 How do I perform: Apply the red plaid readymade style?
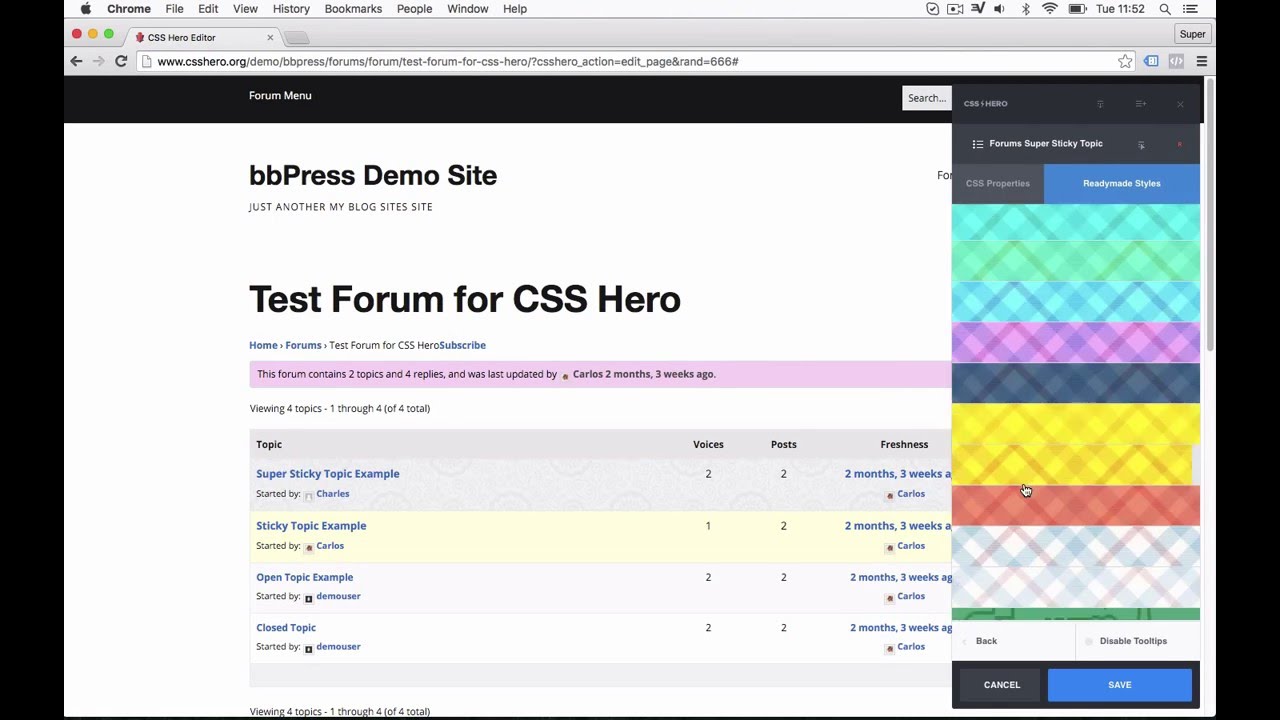[x=1075, y=505]
